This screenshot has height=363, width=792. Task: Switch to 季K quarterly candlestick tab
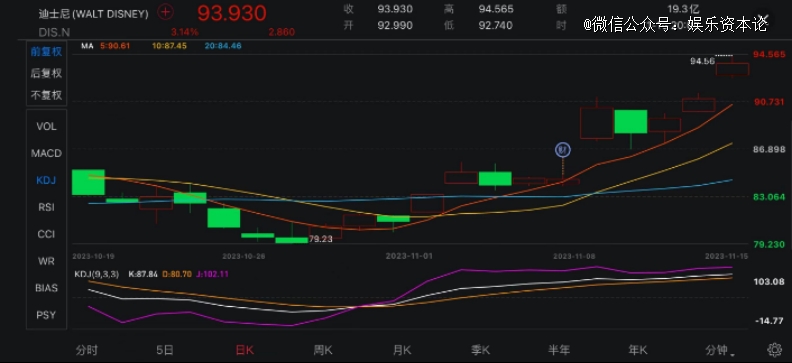click(481, 349)
